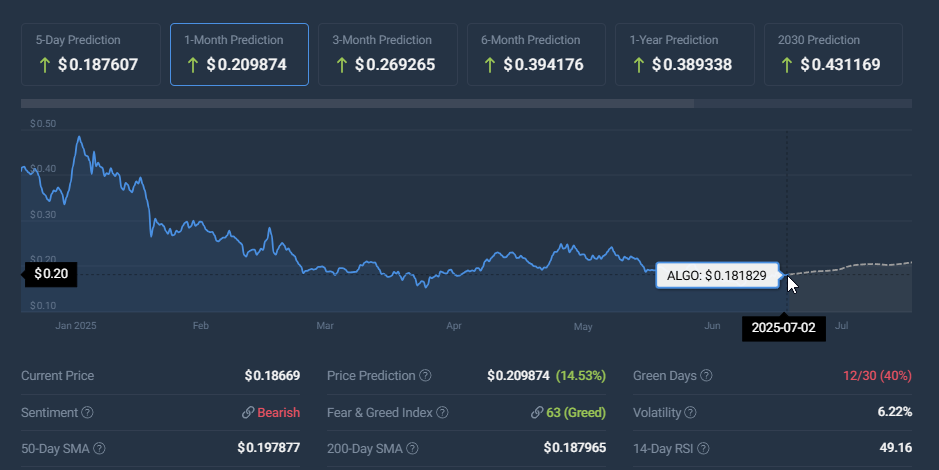The width and height of the screenshot is (939, 470).
Task: Click the 50-Day SMA value $0.197877
Action: [269, 448]
